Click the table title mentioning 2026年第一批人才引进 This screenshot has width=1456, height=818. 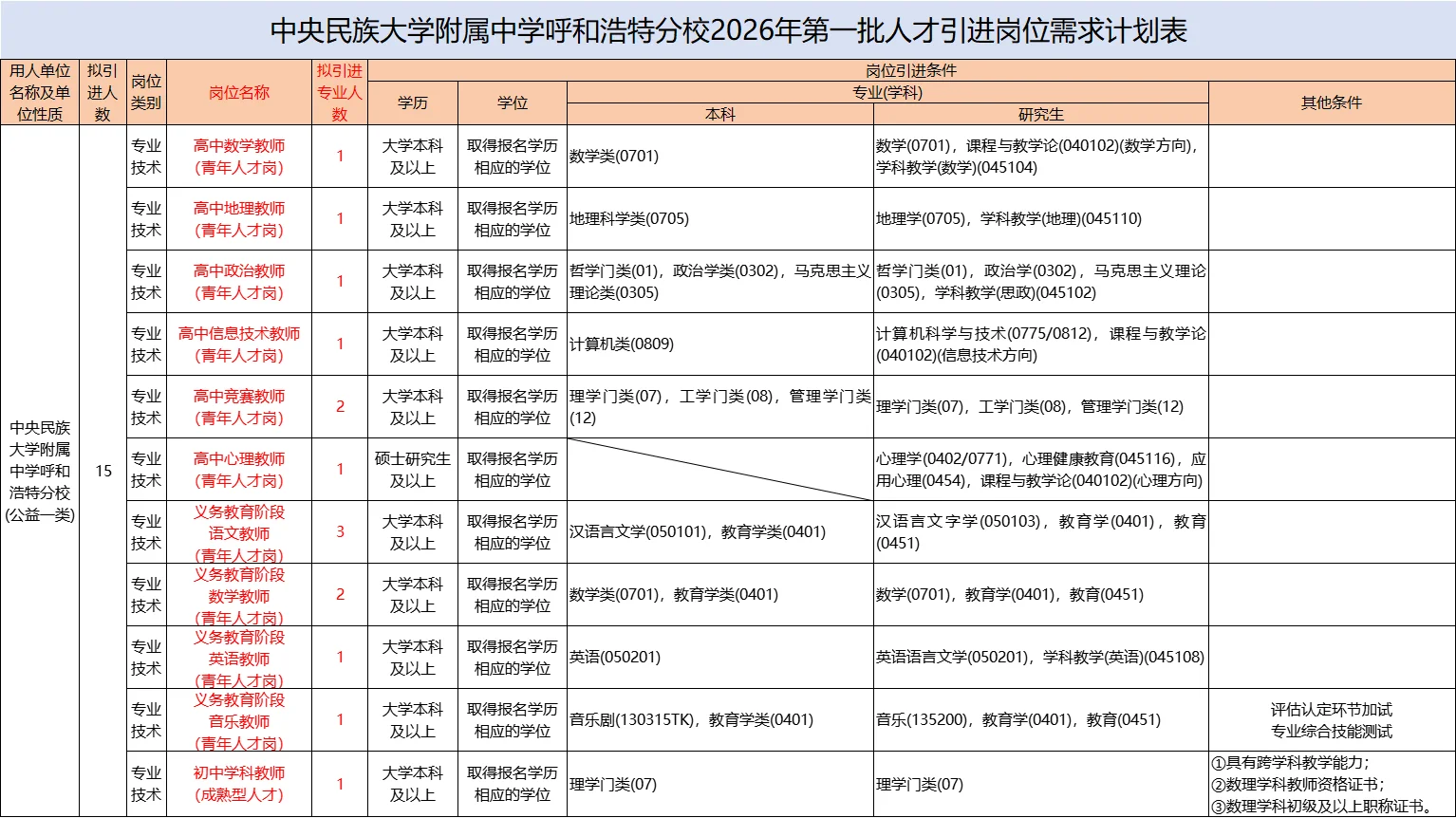pyautogui.click(x=728, y=30)
